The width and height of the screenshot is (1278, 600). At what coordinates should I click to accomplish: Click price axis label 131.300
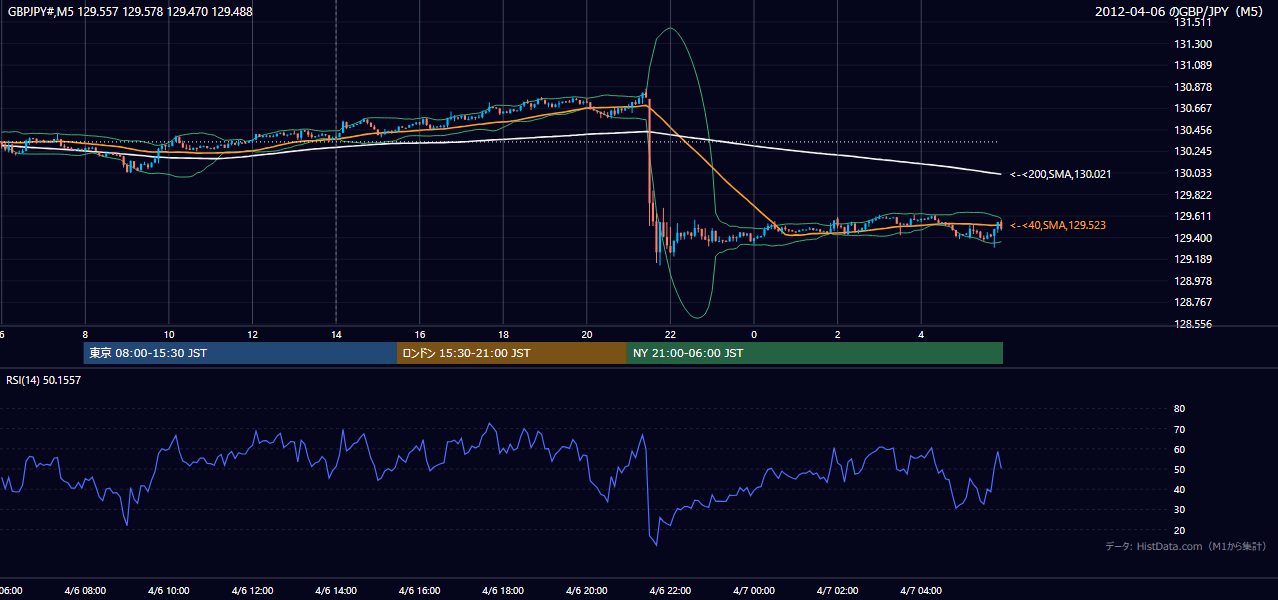pyautogui.click(x=1192, y=44)
